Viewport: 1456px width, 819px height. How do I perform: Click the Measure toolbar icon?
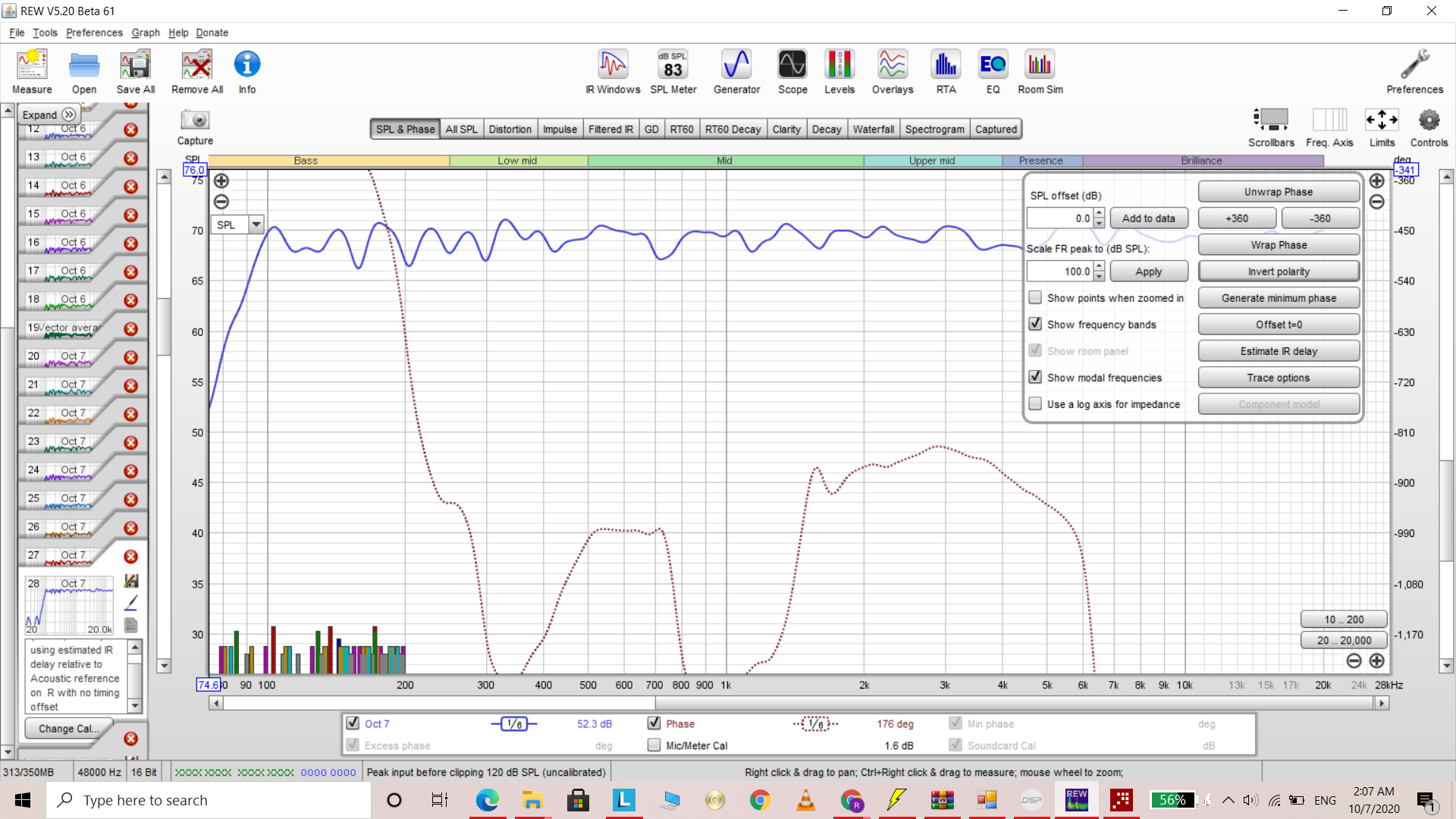(x=32, y=72)
